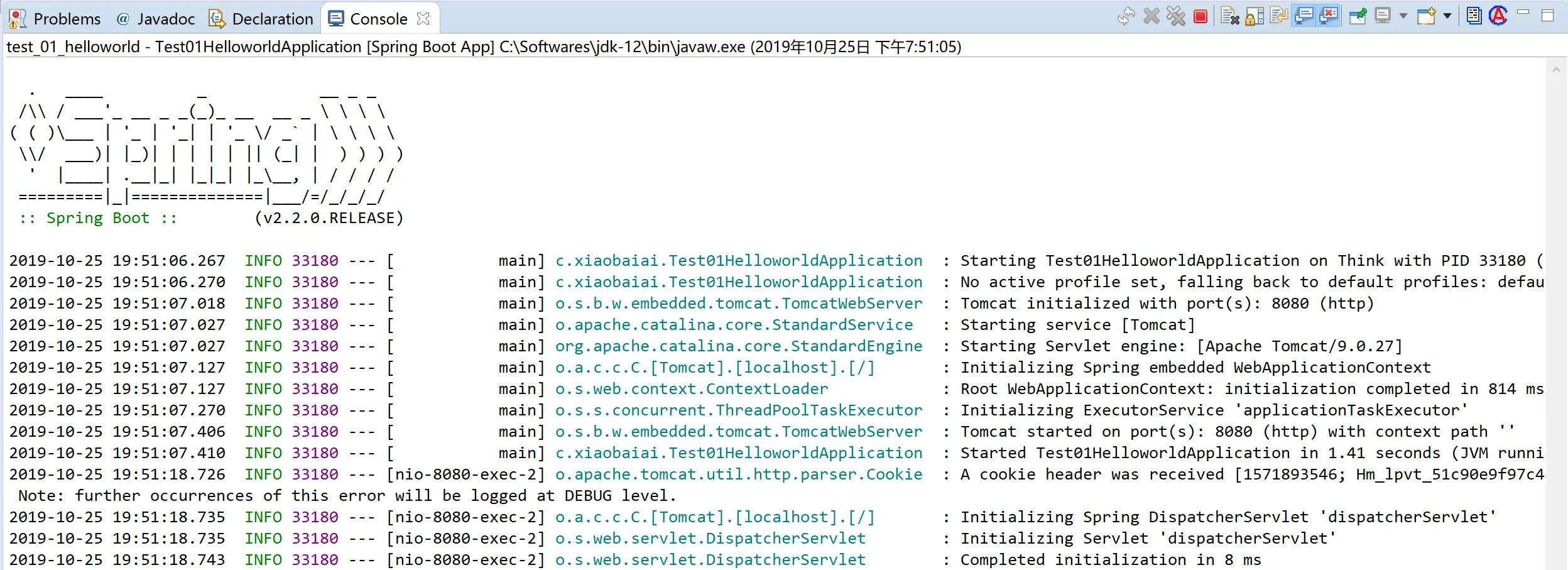Click 'Completed initialization in 8 ms' message
The width and height of the screenshot is (1568, 570).
click(1111, 560)
